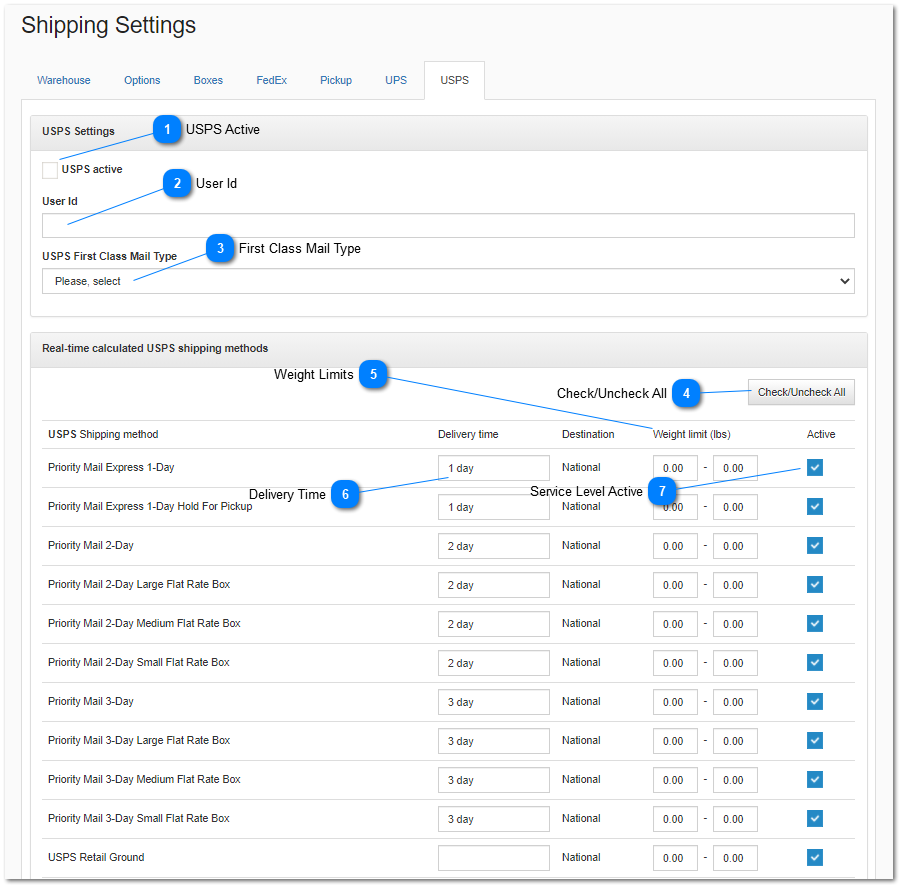The width and height of the screenshot is (902, 888).
Task: Focus standard Priority Mail 2-Day maximum weight, not flat-rate
Action: coord(735,546)
